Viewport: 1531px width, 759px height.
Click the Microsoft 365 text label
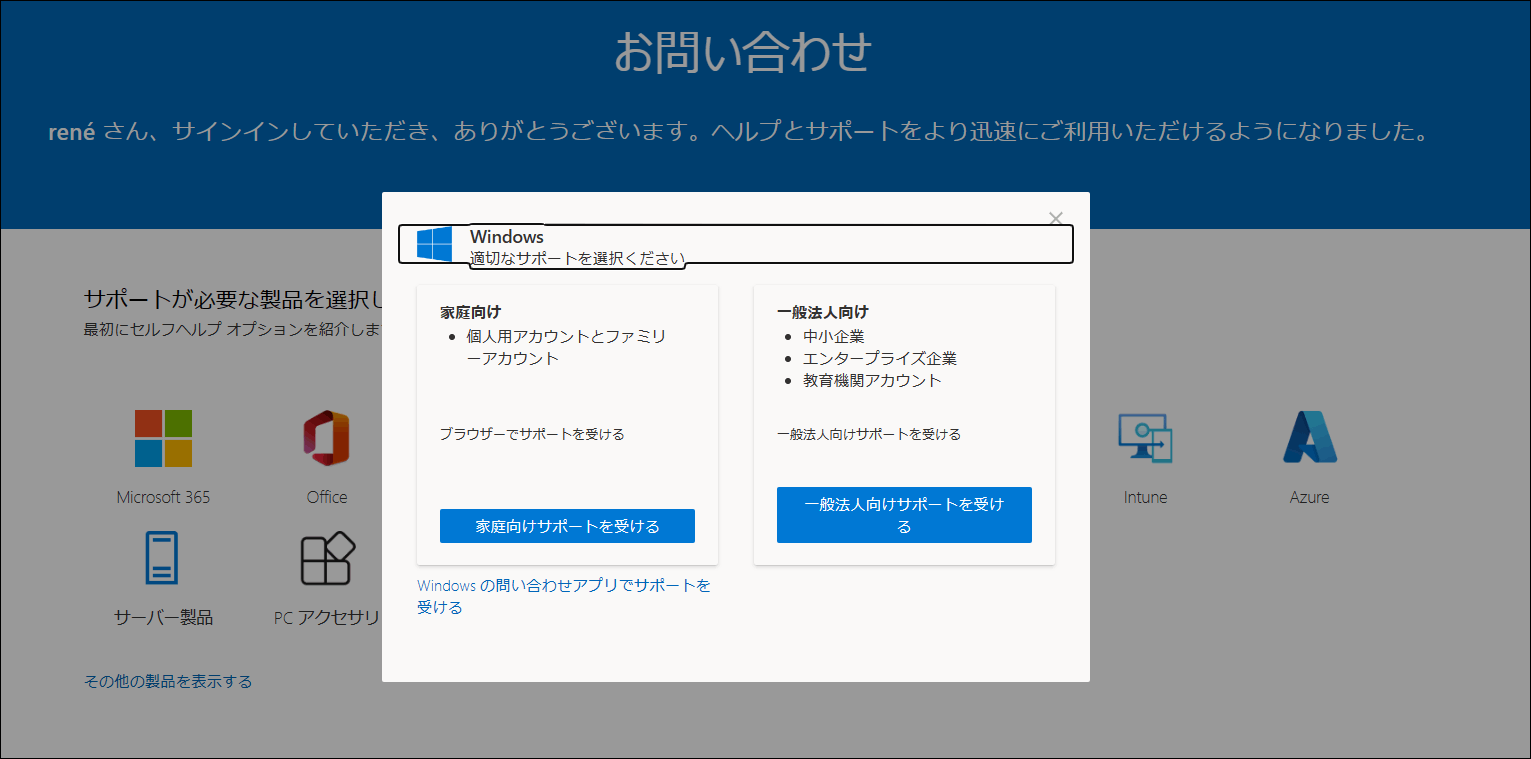[x=163, y=497]
